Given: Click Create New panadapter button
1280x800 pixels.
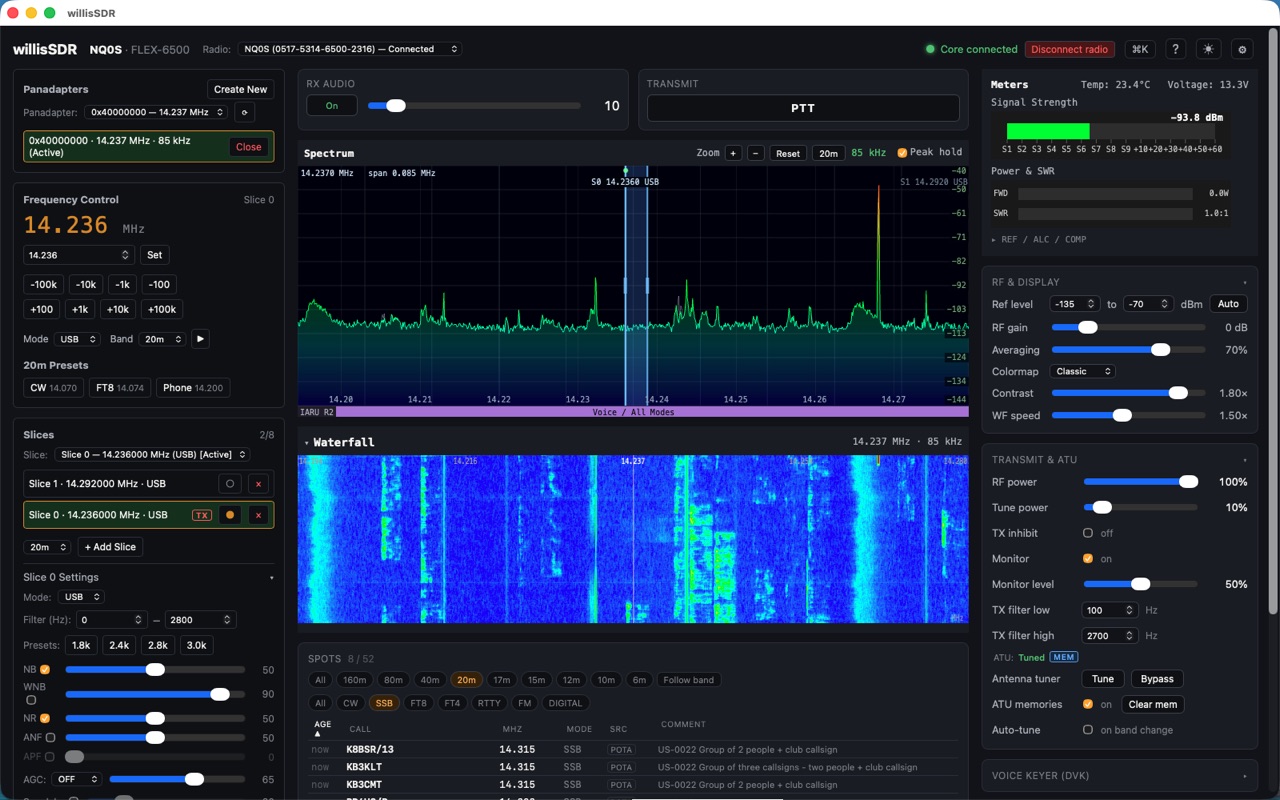Looking at the screenshot, I should [x=241, y=89].
